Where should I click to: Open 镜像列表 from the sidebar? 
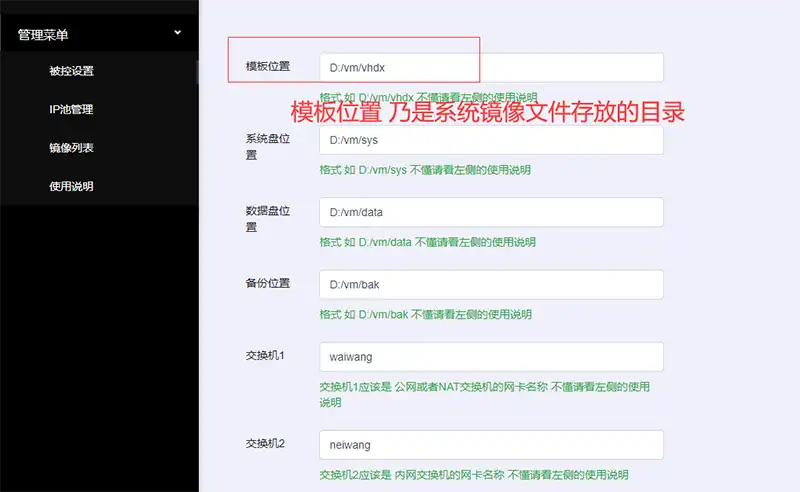coord(71,148)
